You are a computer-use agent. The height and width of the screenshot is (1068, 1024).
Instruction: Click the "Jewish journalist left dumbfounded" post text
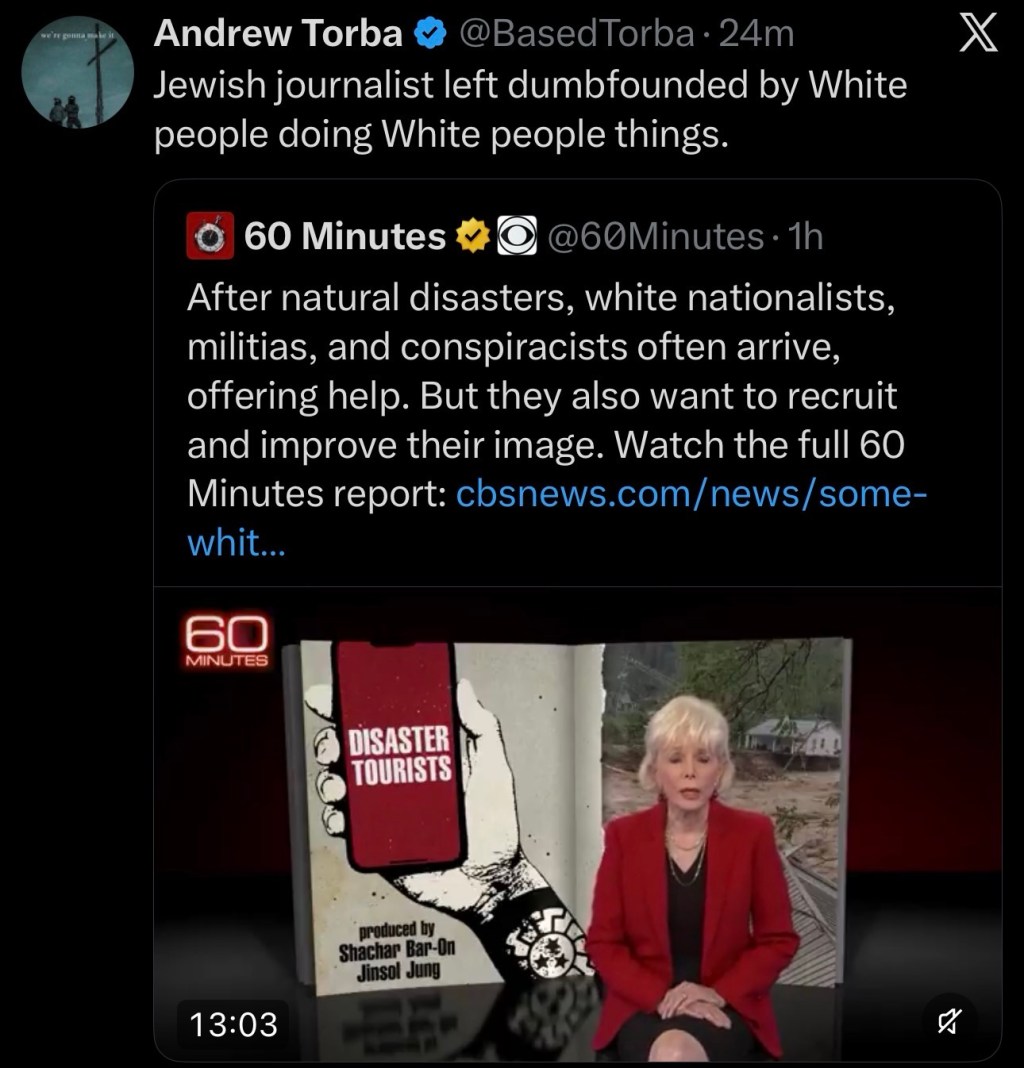[x=530, y=109]
